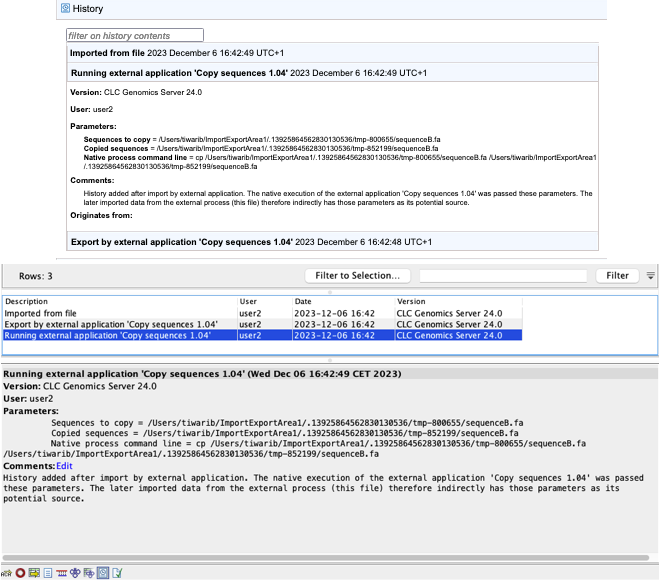Open the filter options dropdown beside Filter
Image resolution: width=660 pixels, height=580 pixels.
click(x=650, y=276)
